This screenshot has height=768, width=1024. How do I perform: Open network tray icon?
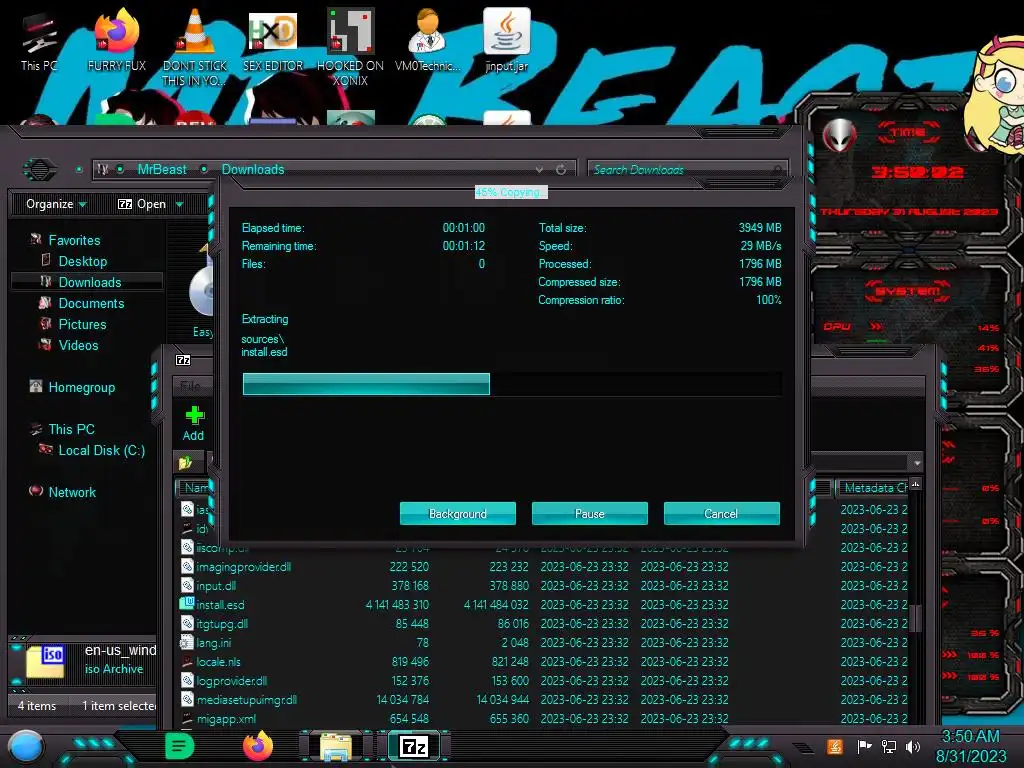[888, 746]
